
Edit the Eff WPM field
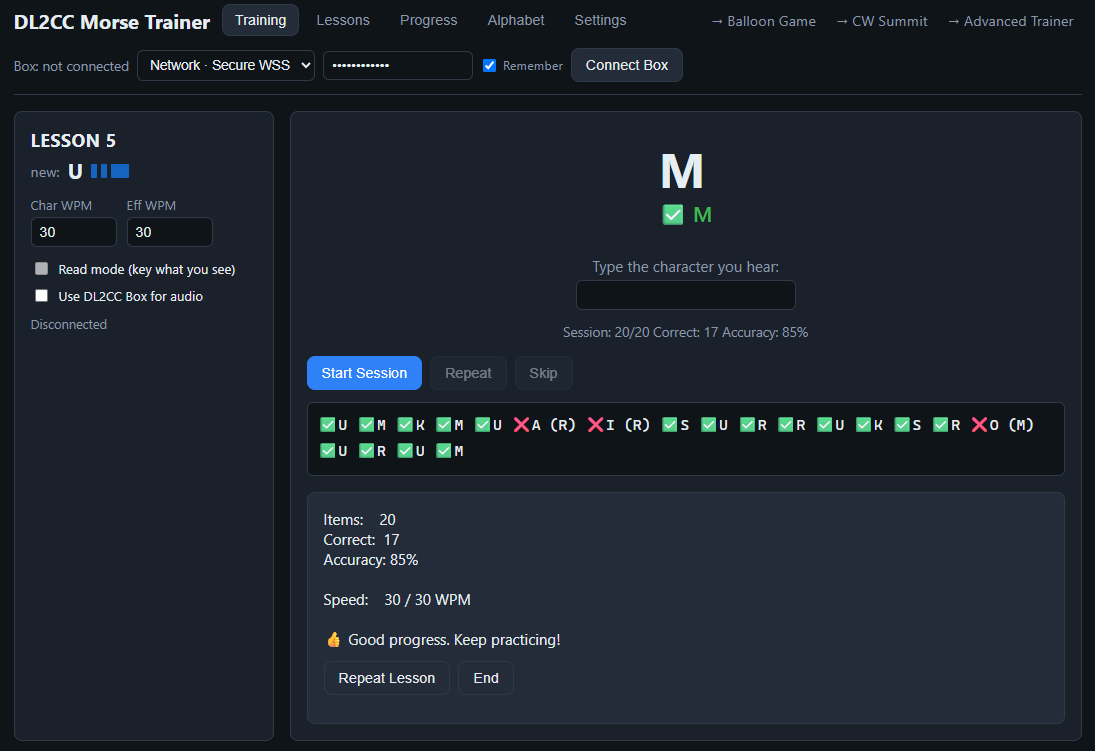click(170, 232)
